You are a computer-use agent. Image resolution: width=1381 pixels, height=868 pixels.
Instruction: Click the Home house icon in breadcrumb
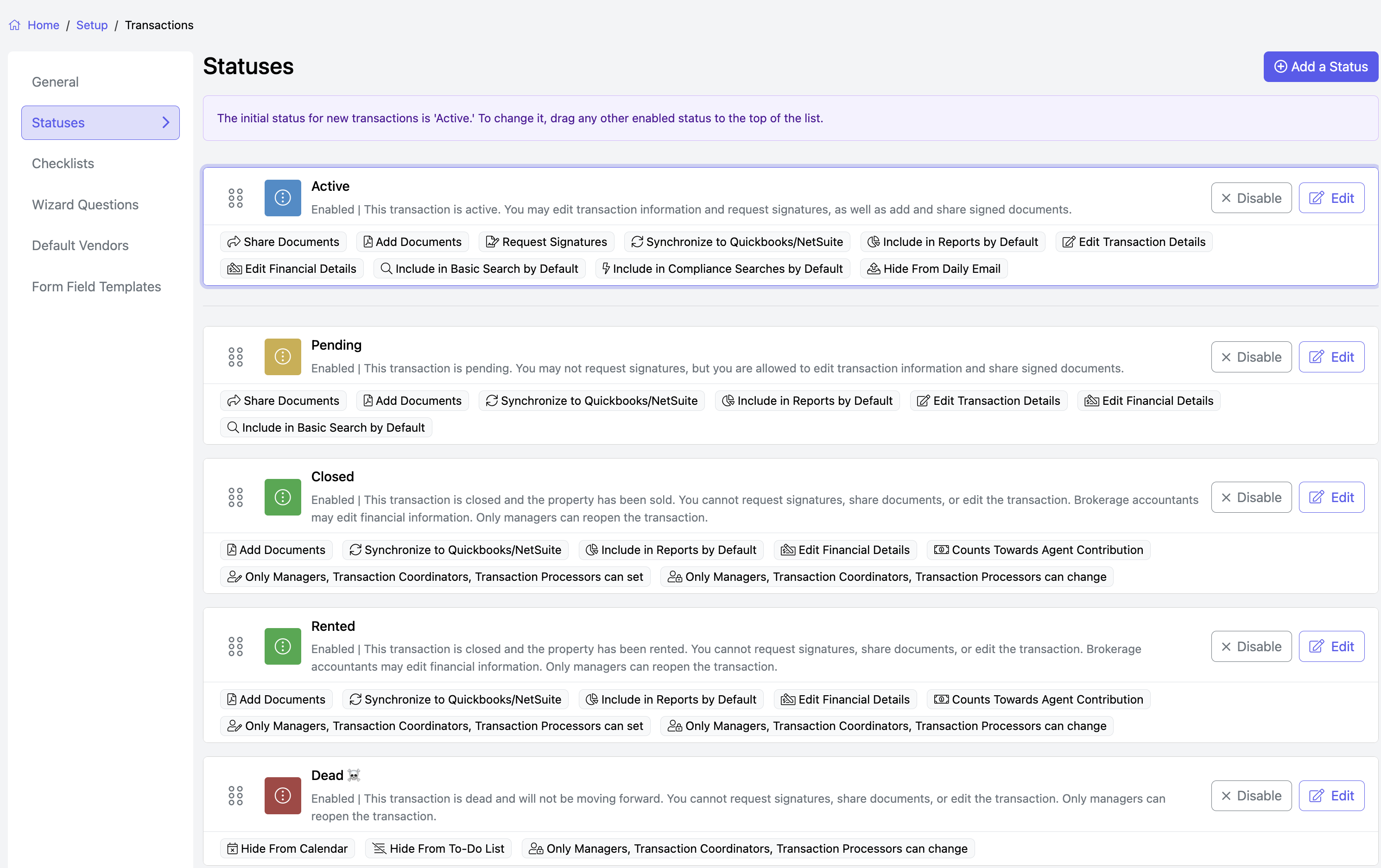pos(15,25)
